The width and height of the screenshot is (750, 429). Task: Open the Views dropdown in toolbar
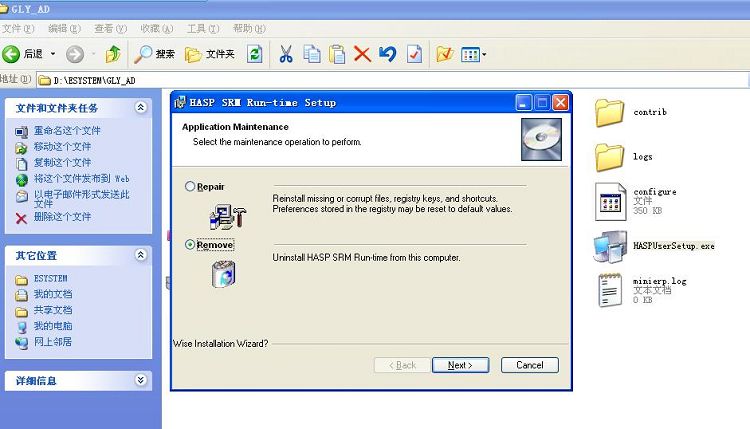(x=474, y=54)
